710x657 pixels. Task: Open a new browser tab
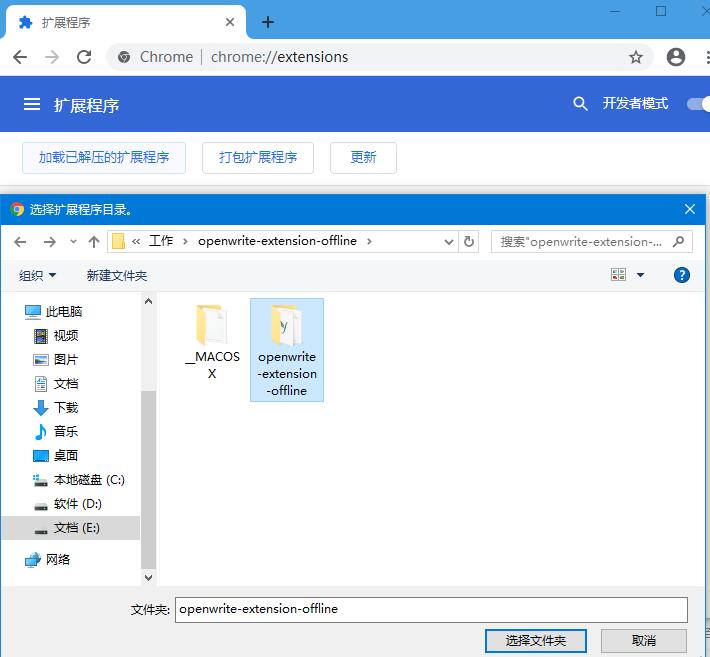pyautogui.click(x=268, y=22)
